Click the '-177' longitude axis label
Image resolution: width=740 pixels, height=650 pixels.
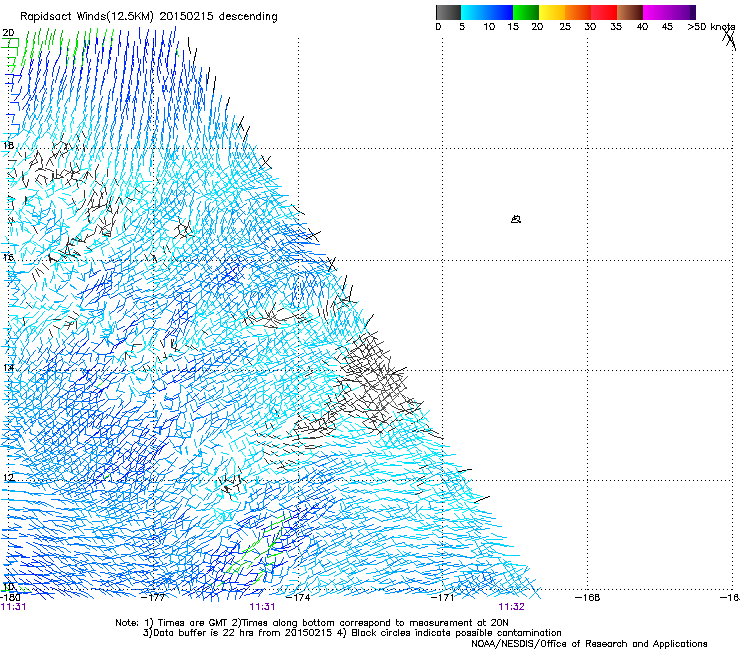coord(154,597)
